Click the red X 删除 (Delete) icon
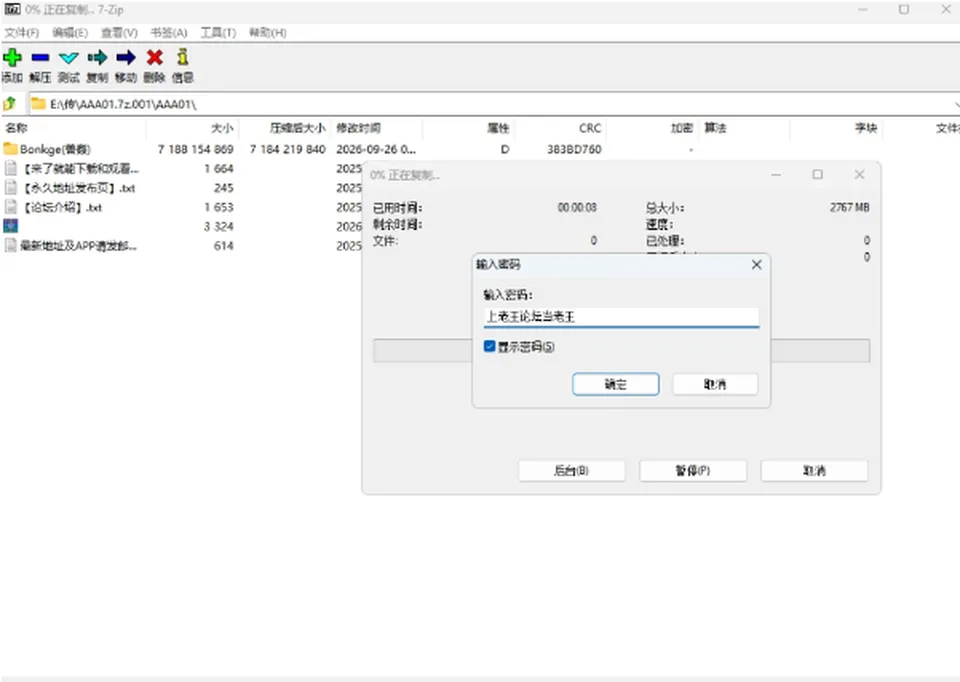The image size is (960, 682). pyautogui.click(x=155, y=58)
